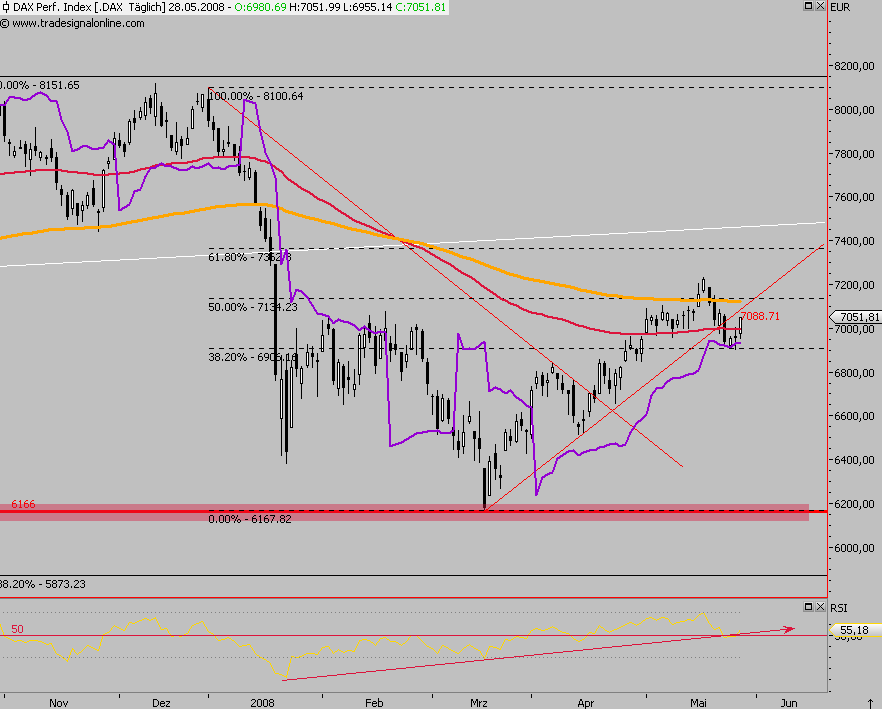The width and height of the screenshot is (882, 709).
Task: Click the 7800,00 price axis label
Action: 854,154
